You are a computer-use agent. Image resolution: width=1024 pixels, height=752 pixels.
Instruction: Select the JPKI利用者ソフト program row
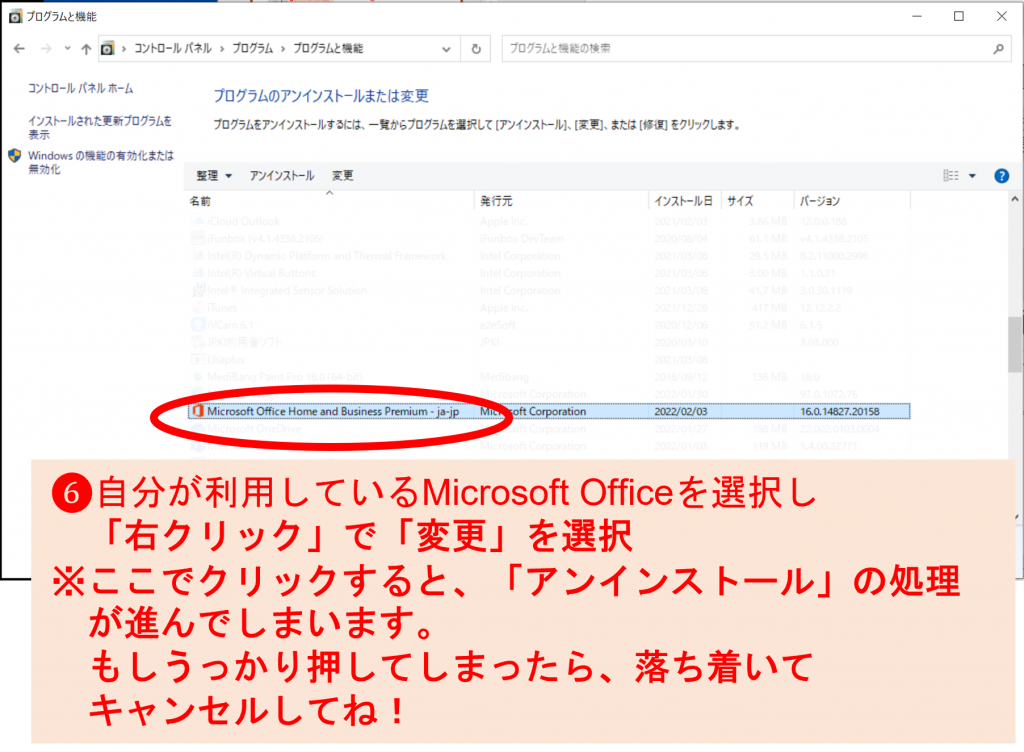pyautogui.click(x=549, y=342)
